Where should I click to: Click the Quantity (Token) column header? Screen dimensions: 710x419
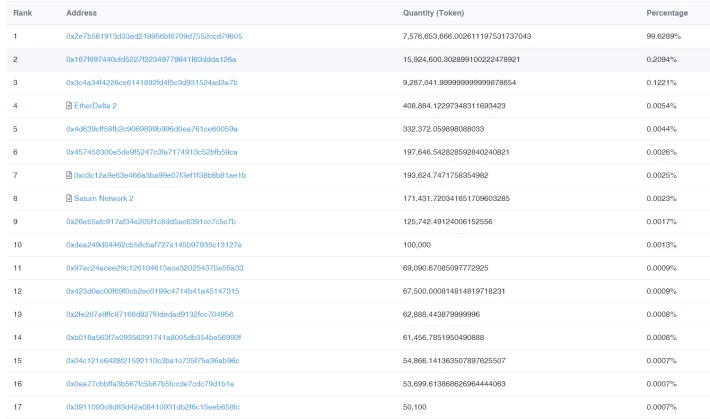coord(433,13)
